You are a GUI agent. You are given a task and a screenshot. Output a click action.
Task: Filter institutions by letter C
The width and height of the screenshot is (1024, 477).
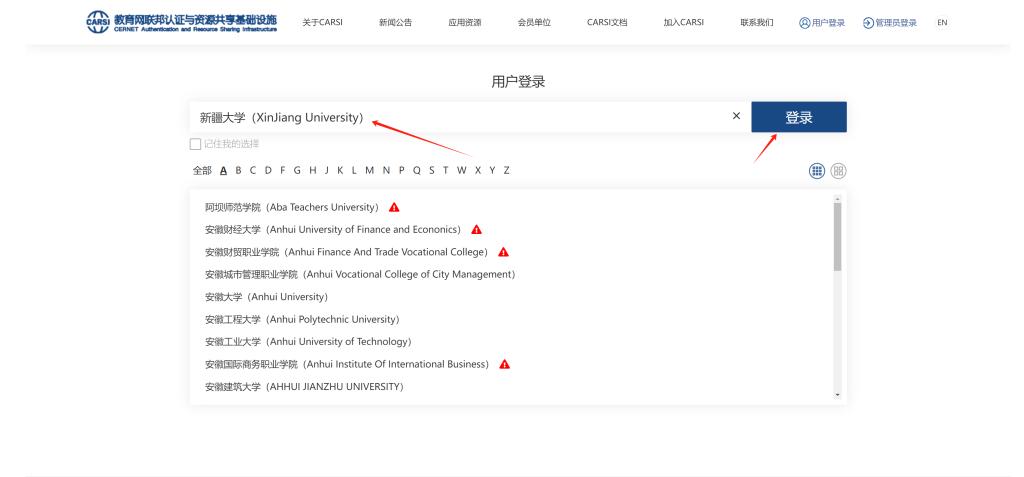(x=253, y=171)
